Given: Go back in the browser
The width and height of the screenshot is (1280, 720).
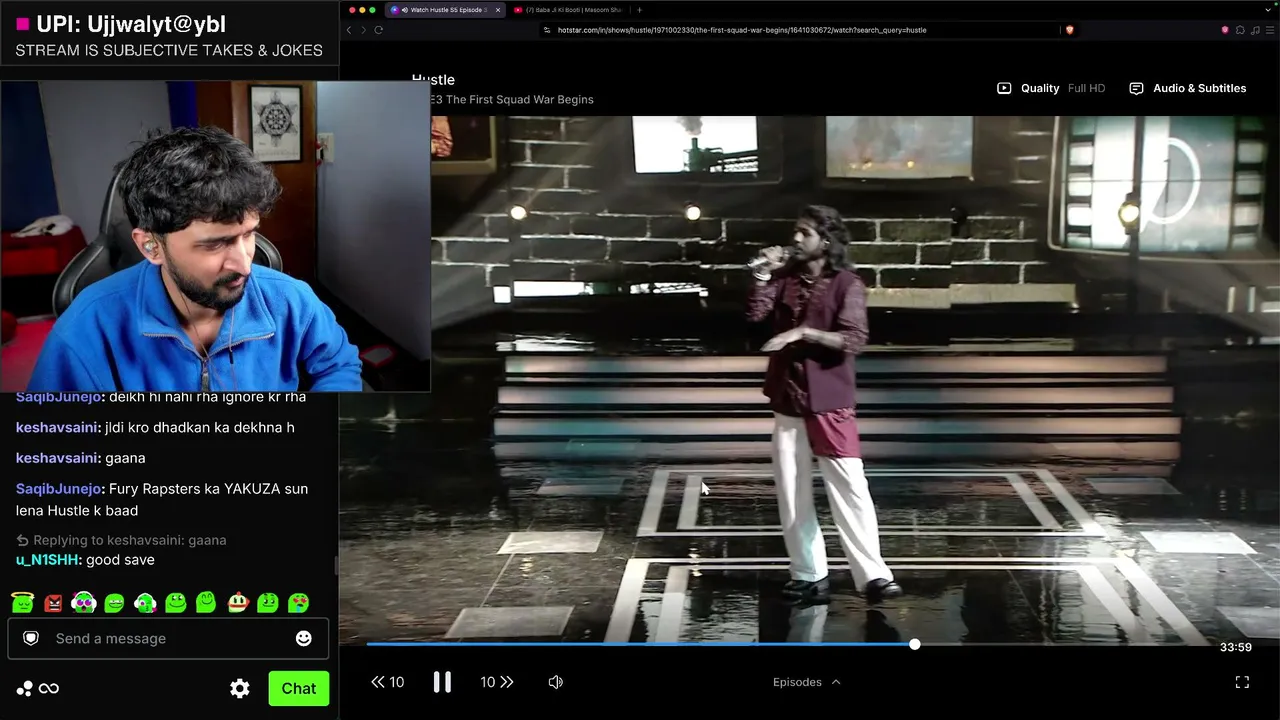Looking at the screenshot, I should [349, 30].
